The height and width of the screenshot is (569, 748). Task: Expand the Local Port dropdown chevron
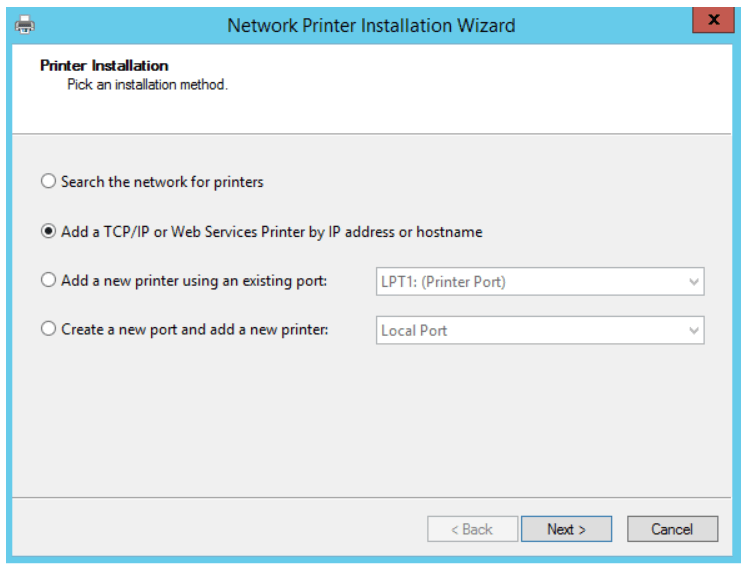pyautogui.click(x=694, y=330)
